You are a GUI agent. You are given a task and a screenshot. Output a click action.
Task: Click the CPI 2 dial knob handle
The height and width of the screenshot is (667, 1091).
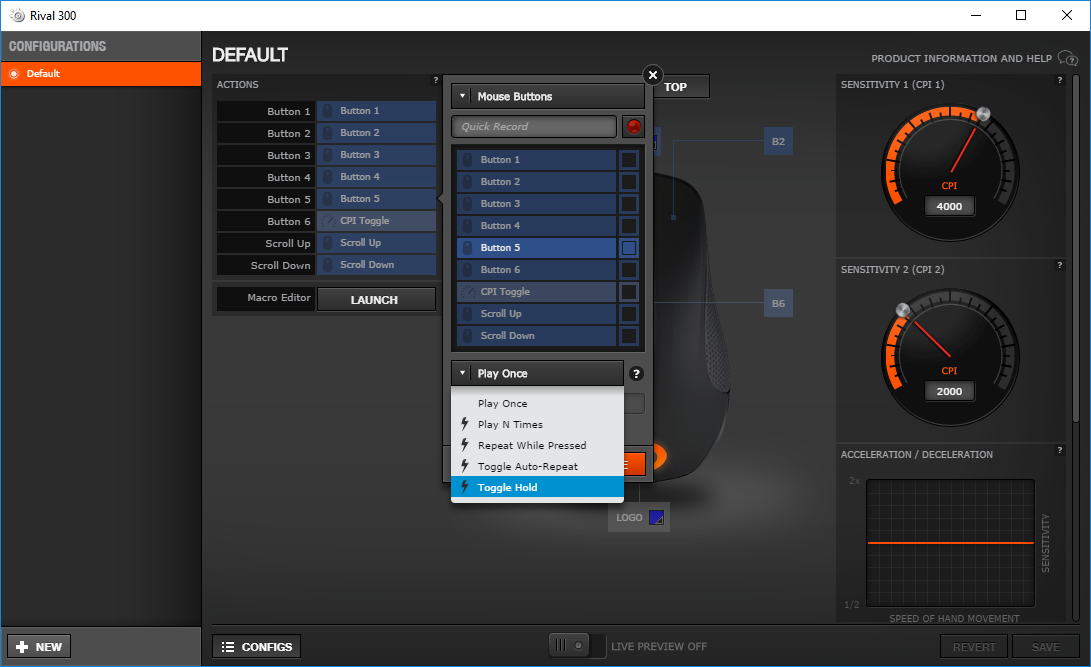[902, 310]
